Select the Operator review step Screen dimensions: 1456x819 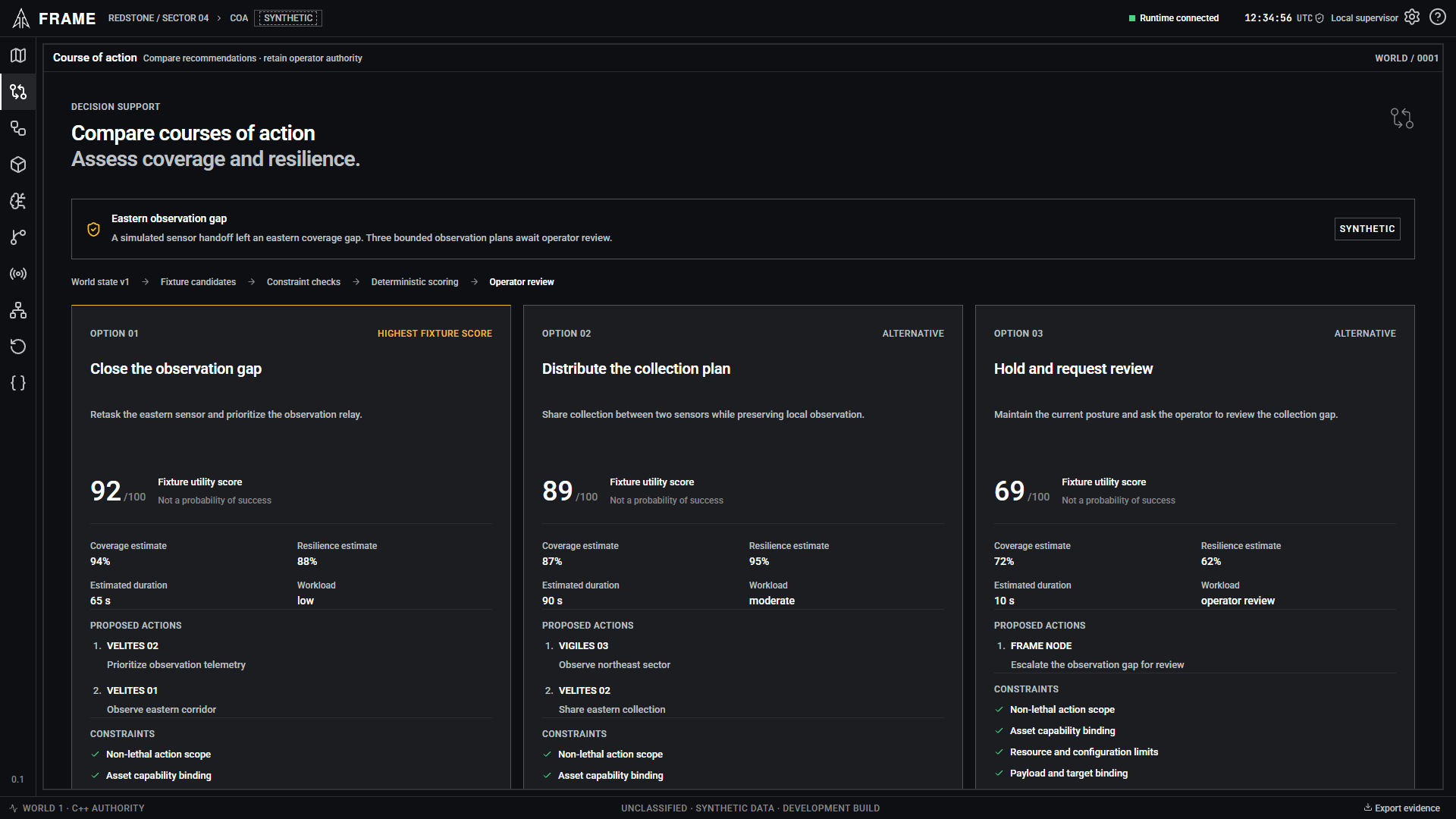click(522, 282)
